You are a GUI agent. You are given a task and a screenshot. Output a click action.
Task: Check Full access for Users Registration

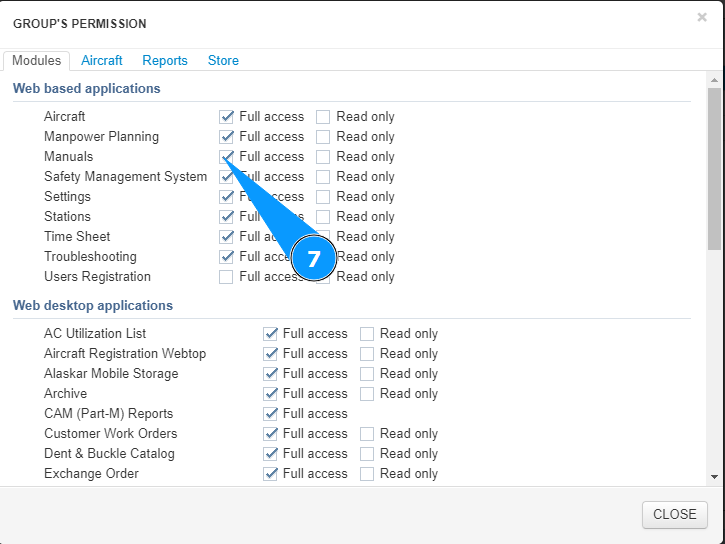pyautogui.click(x=227, y=277)
